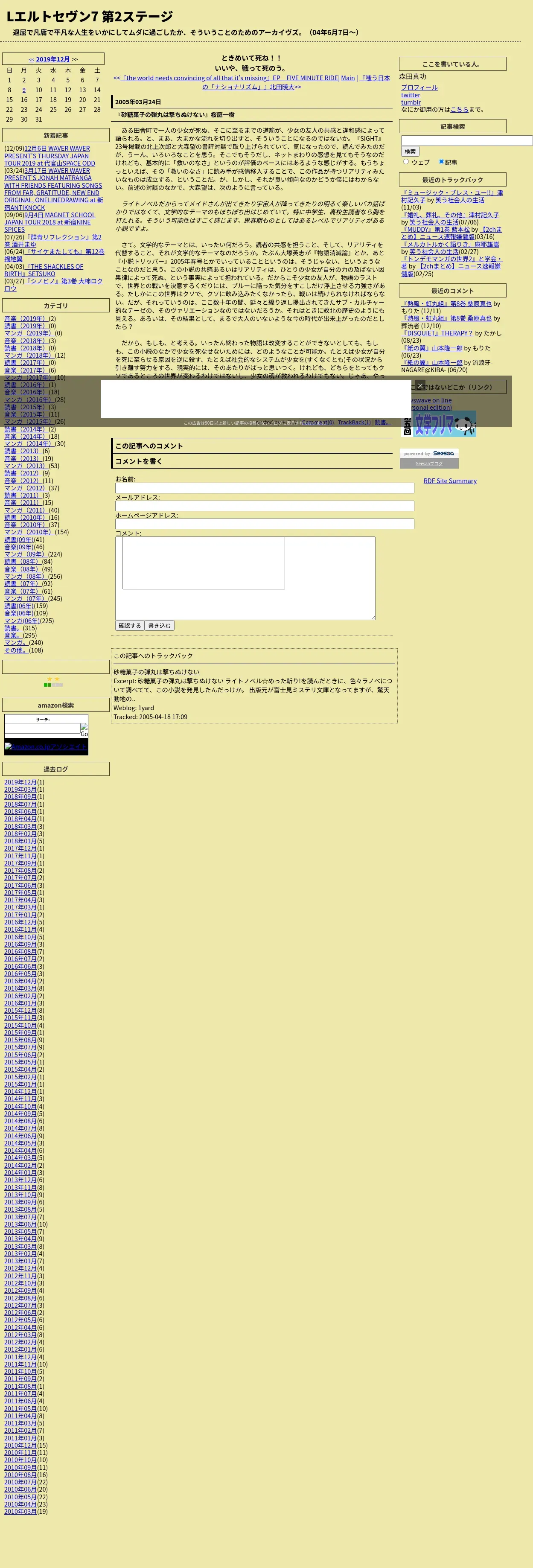
Task: Open next post 『嗤う日本の「ナショナリズム」』 link
Action: pyautogui.click(x=296, y=82)
